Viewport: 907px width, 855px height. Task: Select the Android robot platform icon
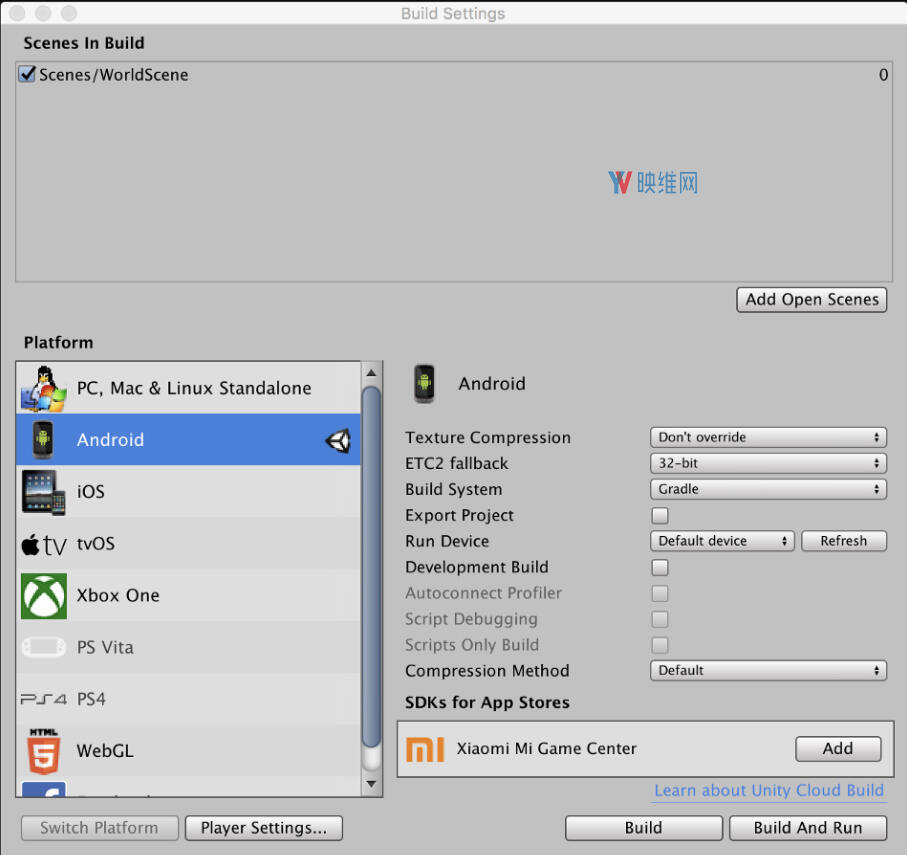click(x=43, y=440)
